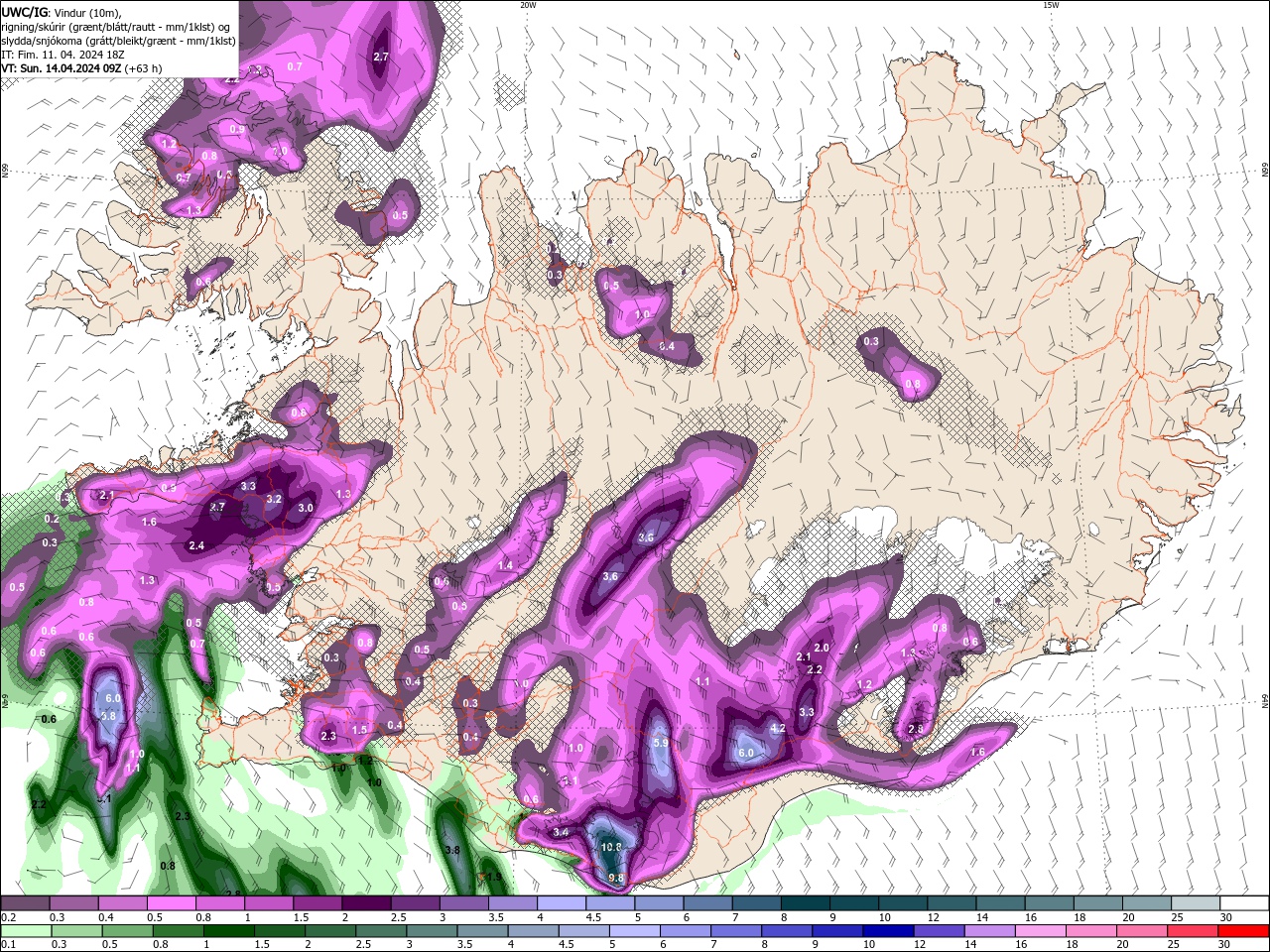Click 'VT: Sun. 14.04.2024 09Z (+63 h)' text
This screenshot has height=952, width=1270.
pyautogui.click(x=81, y=68)
